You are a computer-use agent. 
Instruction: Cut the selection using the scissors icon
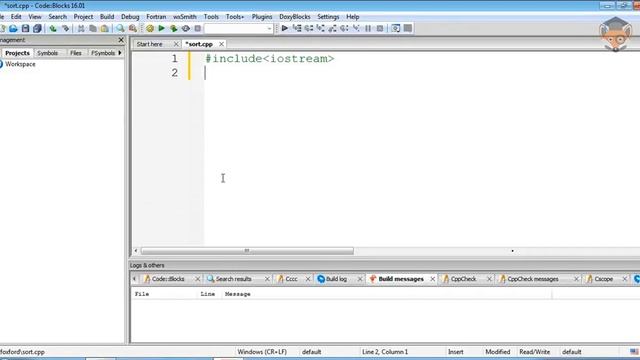tap(81, 29)
